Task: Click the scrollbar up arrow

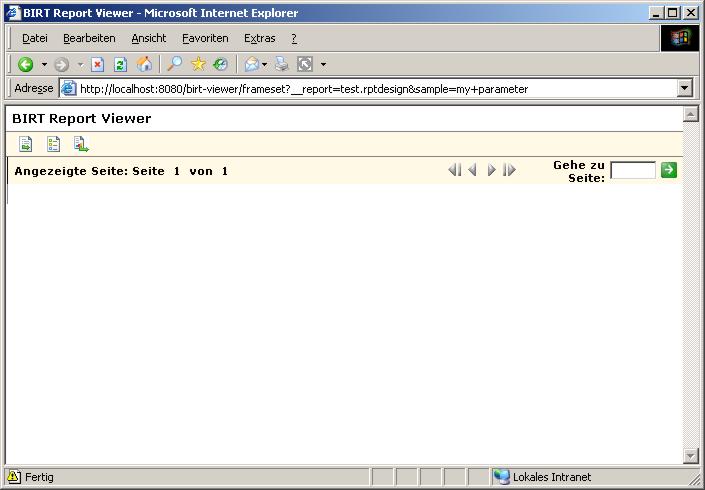Action: point(690,114)
